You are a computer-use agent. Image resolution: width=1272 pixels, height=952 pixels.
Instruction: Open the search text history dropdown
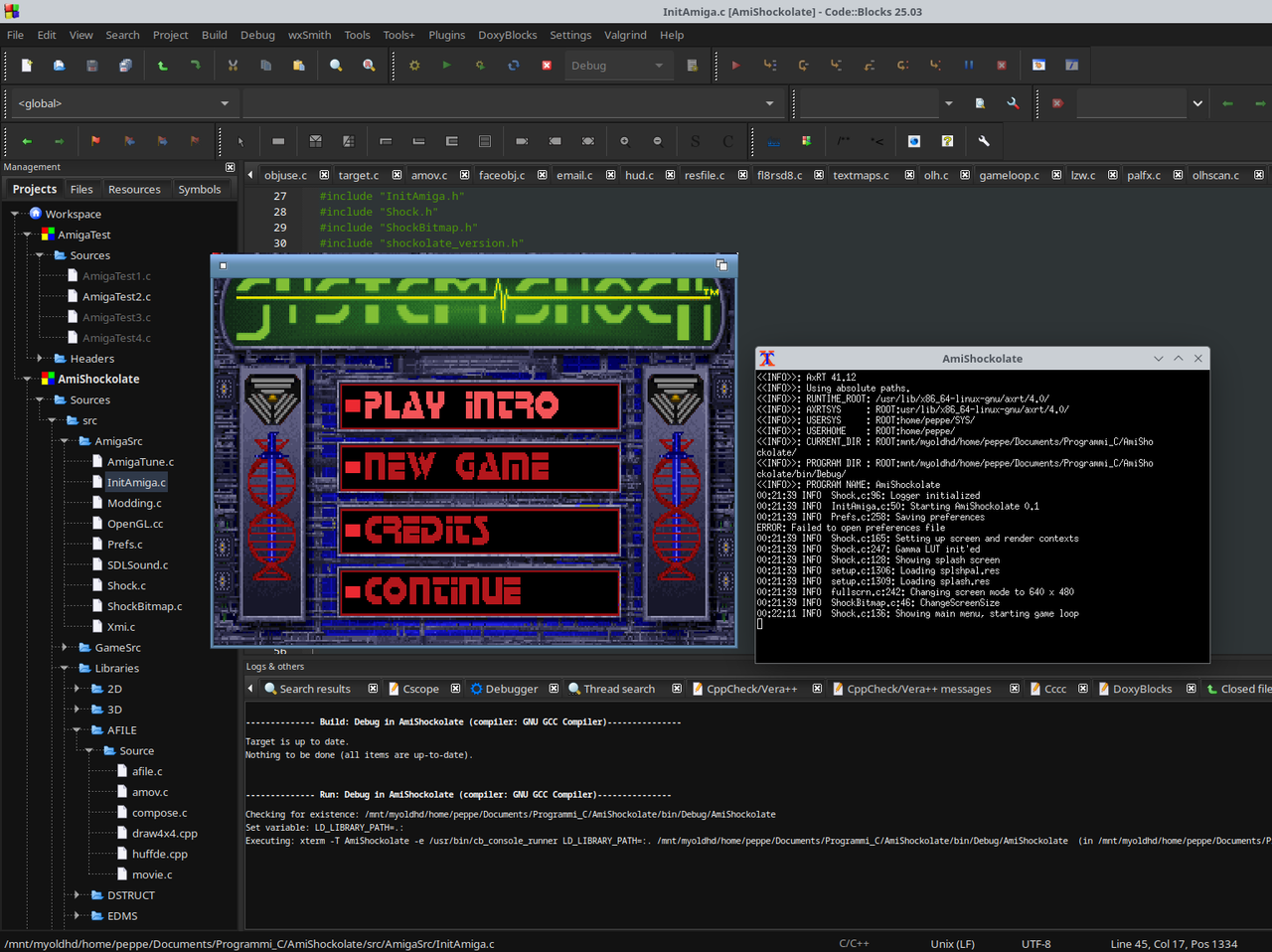[x=949, y=103]
